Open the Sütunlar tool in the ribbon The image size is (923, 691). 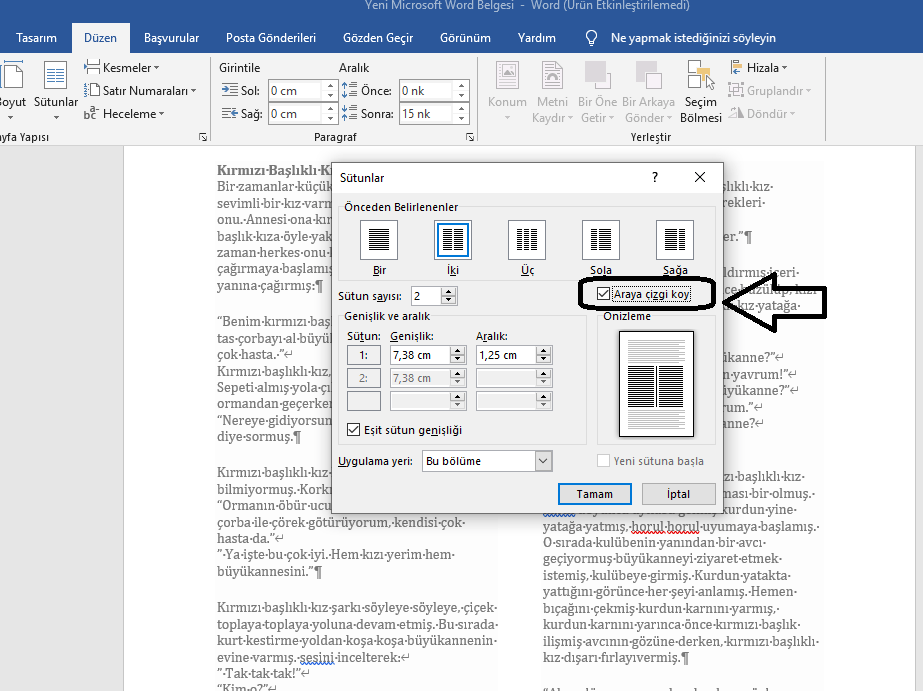(x=55, y=91)
